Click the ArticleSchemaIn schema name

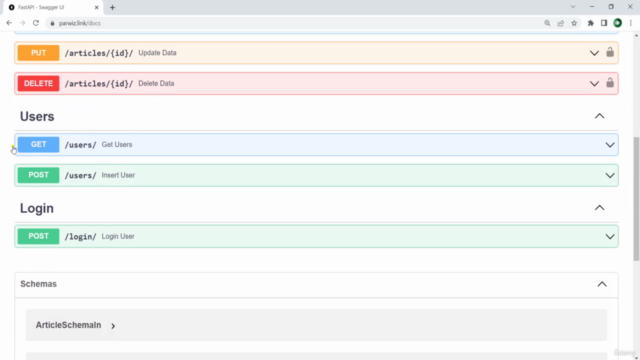[x=68, y=325]
